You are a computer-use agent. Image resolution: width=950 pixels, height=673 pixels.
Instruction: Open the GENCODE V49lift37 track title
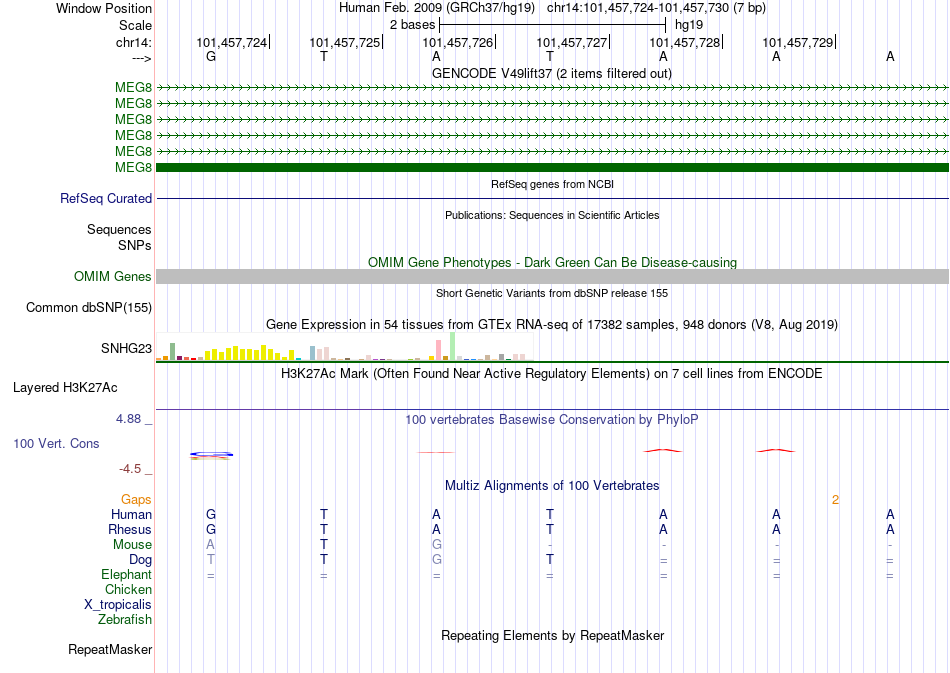pyautogui.click(x=551, y=73)
